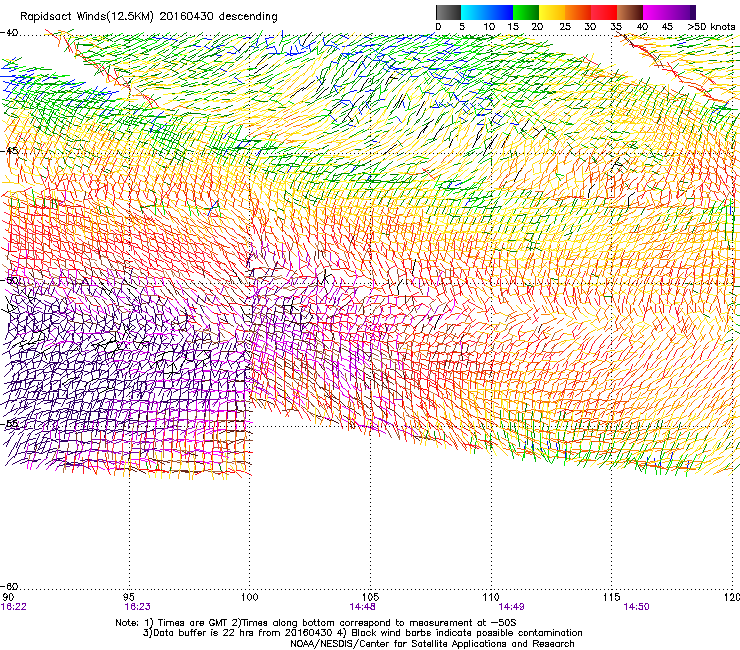Click the legend scale label '5'
Viewport: 740px width, 650px height.
462,27
